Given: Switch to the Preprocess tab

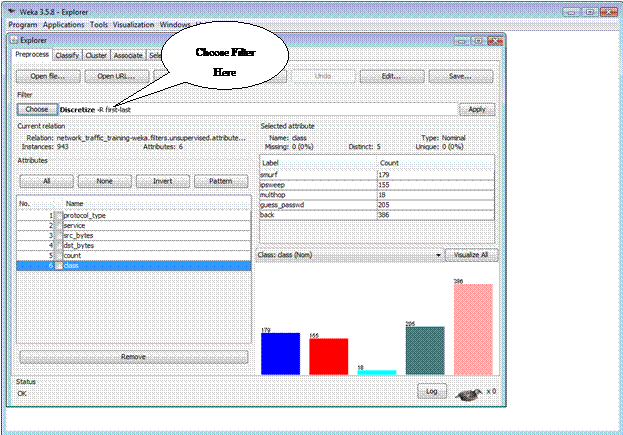Looking at the screenshot, I should [32, 54].
